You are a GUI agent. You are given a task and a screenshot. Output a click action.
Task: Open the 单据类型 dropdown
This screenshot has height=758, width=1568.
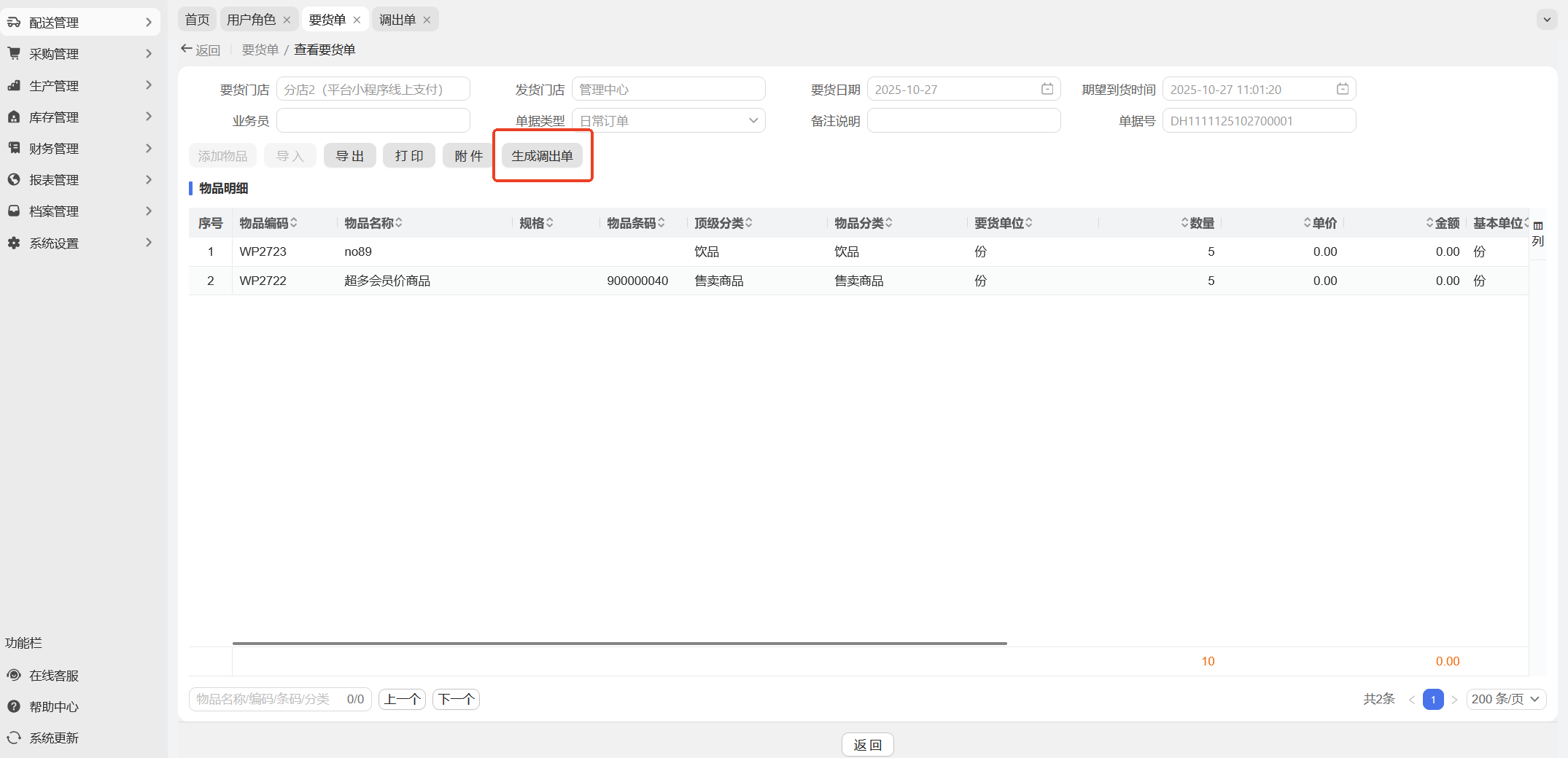669,120
